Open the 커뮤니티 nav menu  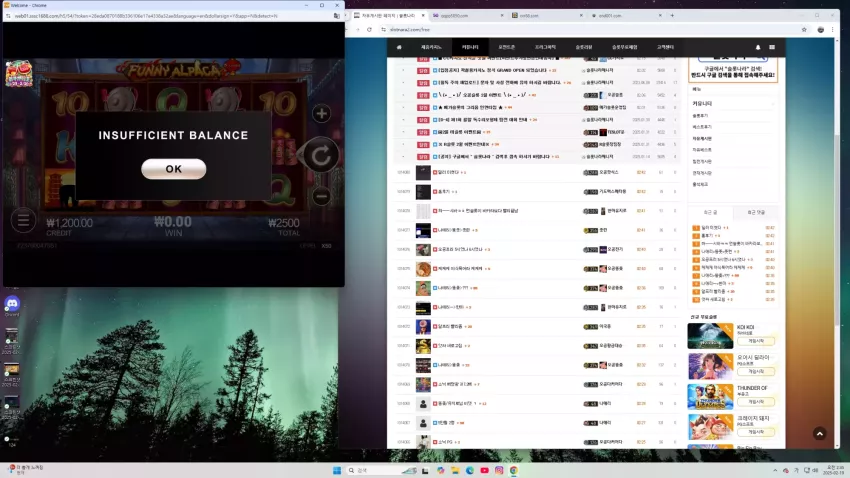[470, 47]
